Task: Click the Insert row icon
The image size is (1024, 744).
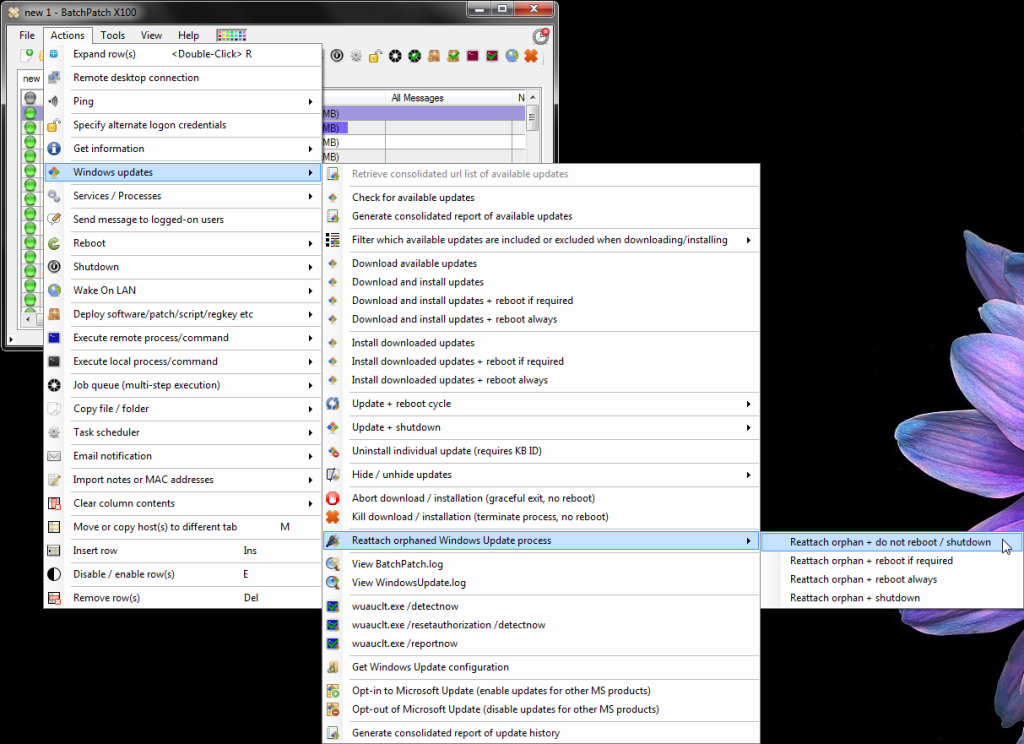Action: [x=54, y=551]
